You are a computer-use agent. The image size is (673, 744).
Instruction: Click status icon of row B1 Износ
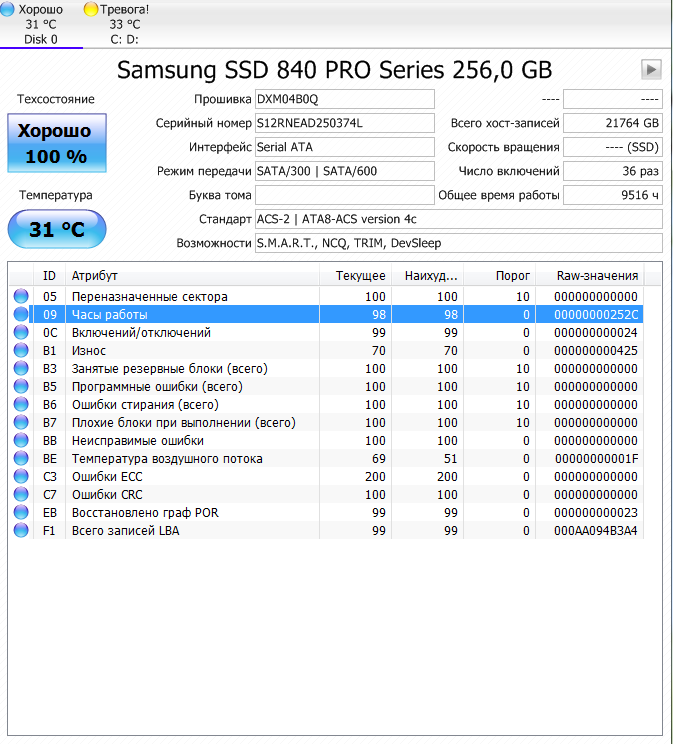click(x=21, y=350)
